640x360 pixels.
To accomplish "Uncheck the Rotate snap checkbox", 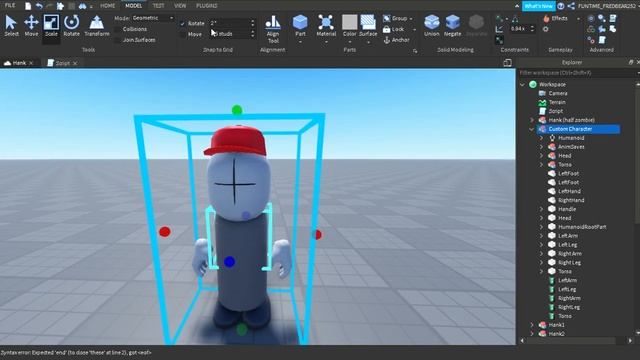I will 182,24.
